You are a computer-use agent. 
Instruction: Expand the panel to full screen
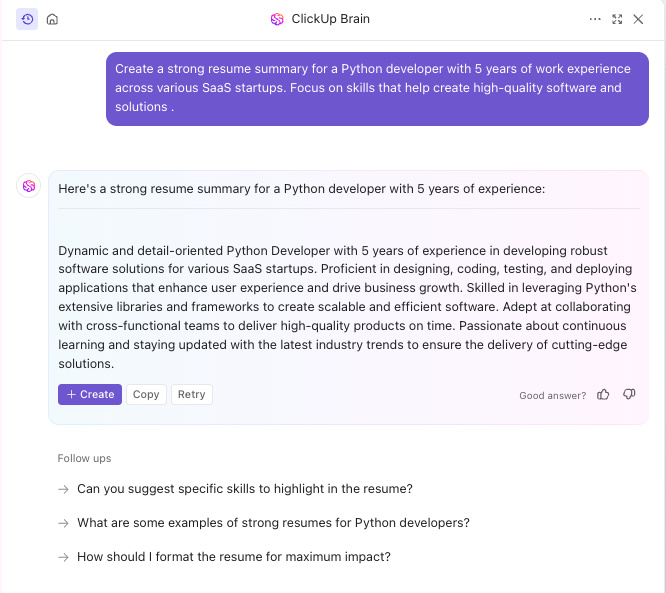617,19
